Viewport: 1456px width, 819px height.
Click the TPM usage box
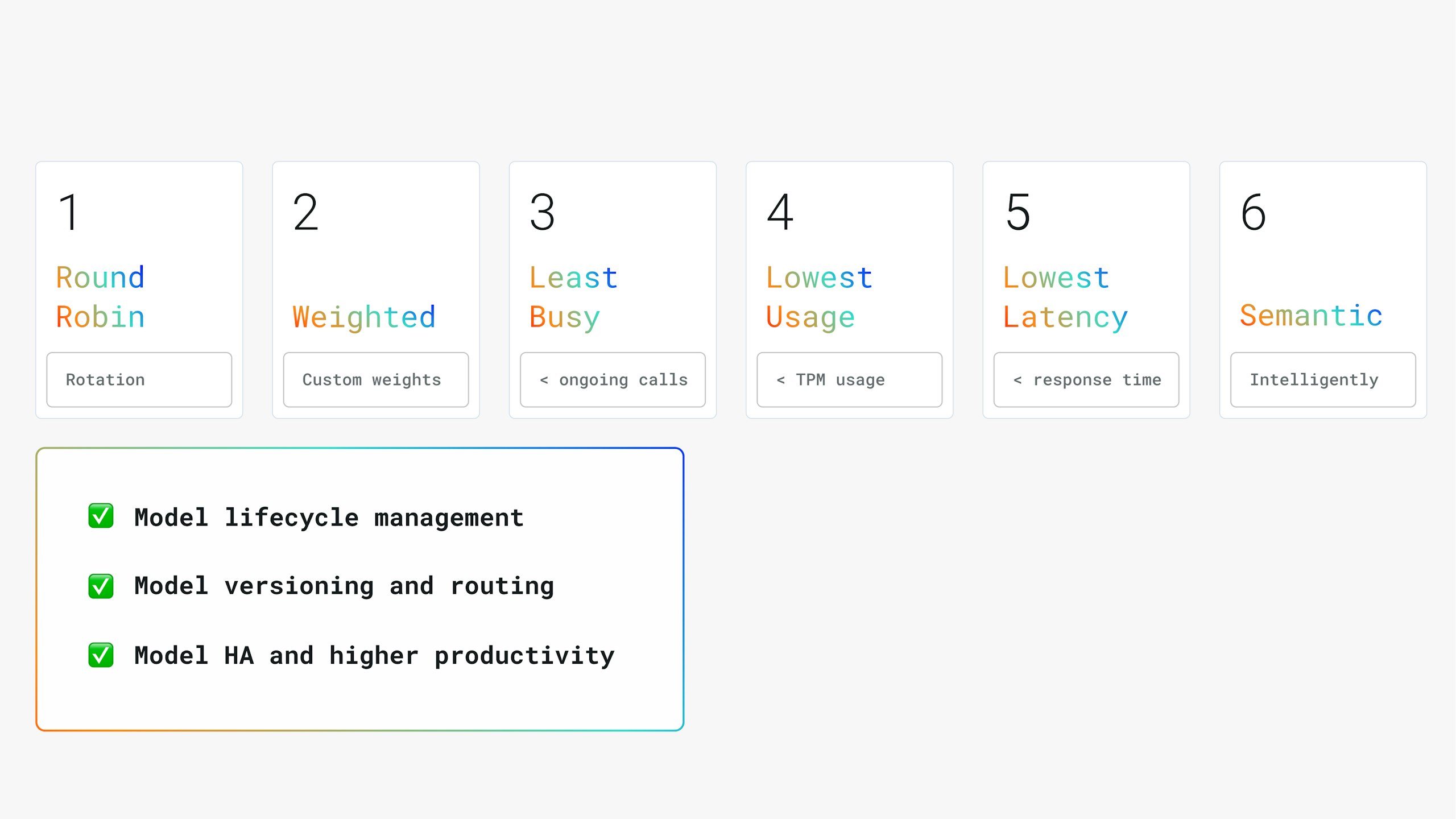click(x=849, y=379)
